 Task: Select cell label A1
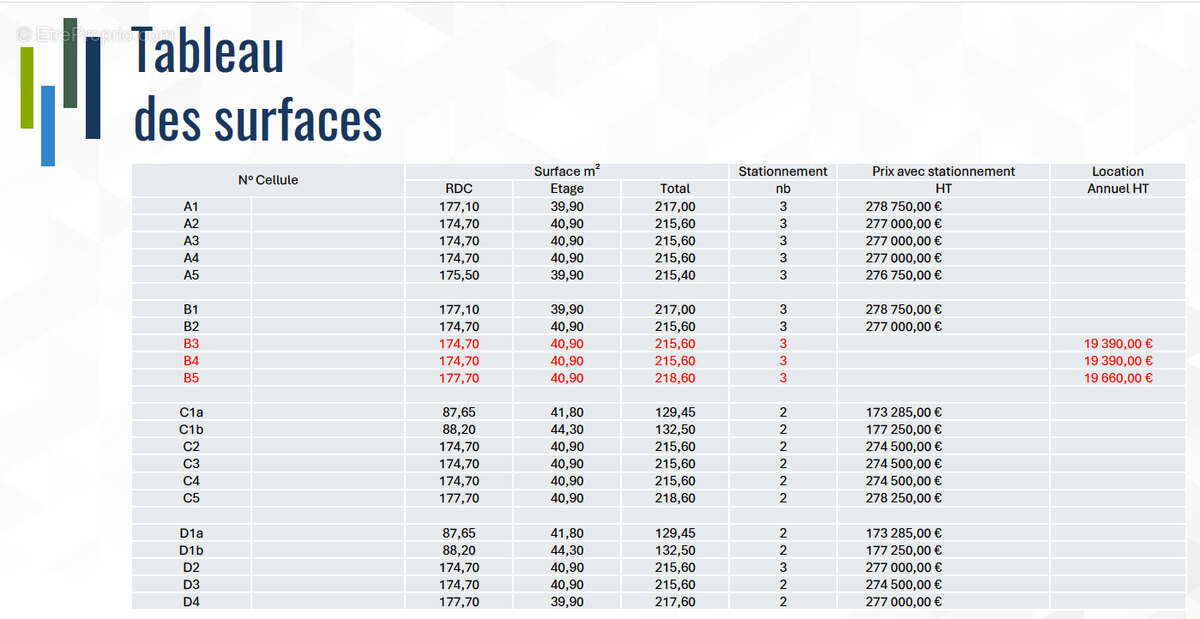(x=191, y=206)
